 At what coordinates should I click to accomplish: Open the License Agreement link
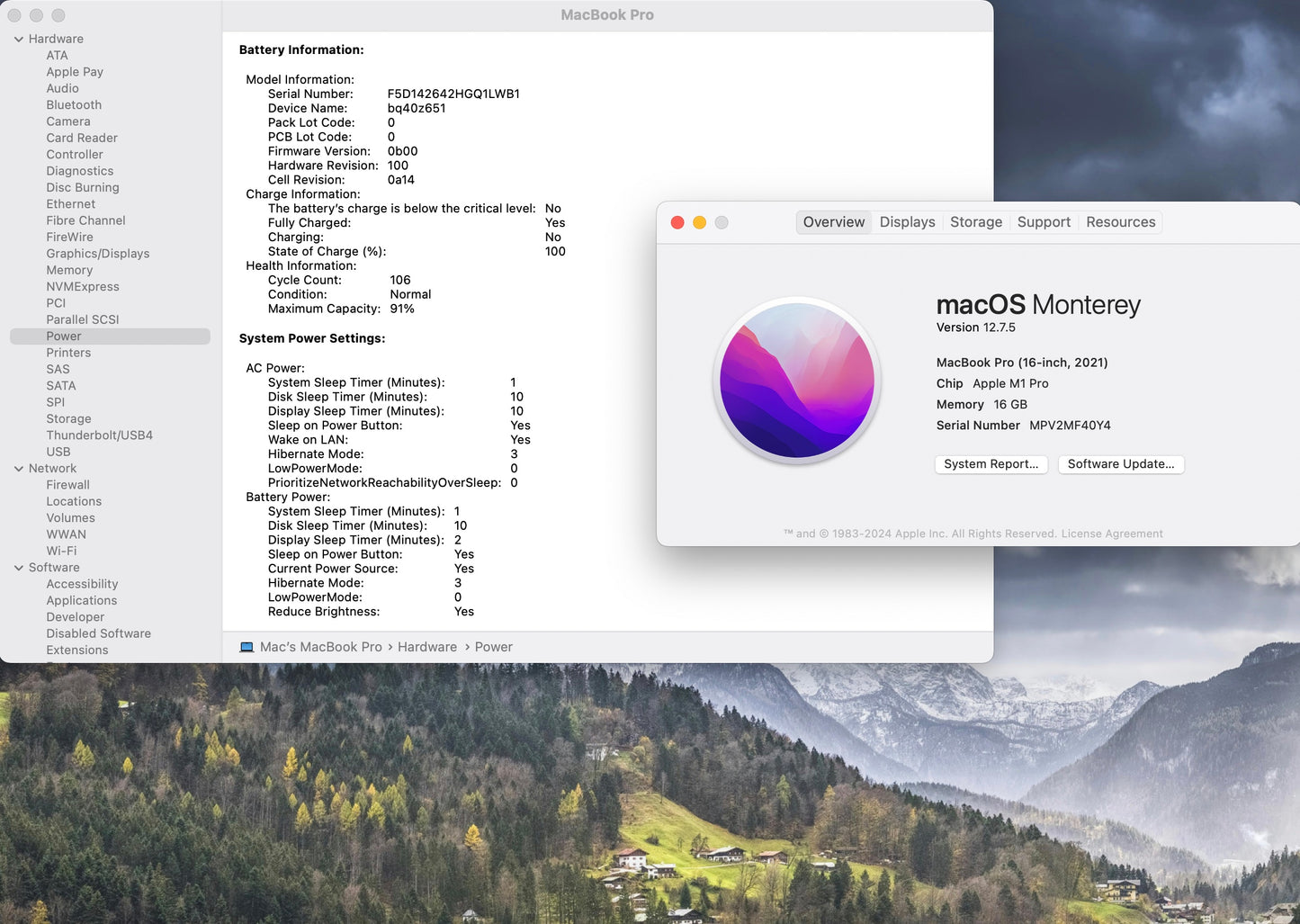pyautogui.click(x=1112, y=534)
